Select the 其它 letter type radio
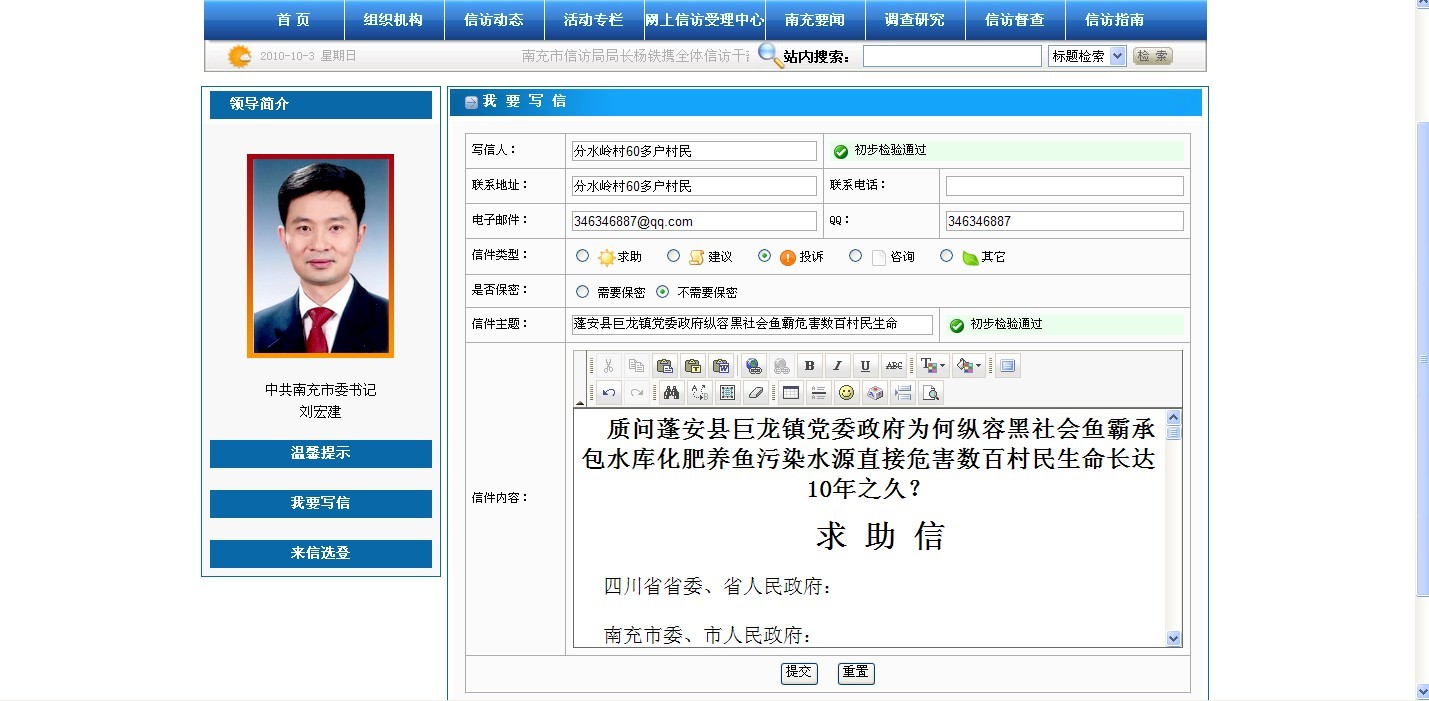 tap(947, 256)
